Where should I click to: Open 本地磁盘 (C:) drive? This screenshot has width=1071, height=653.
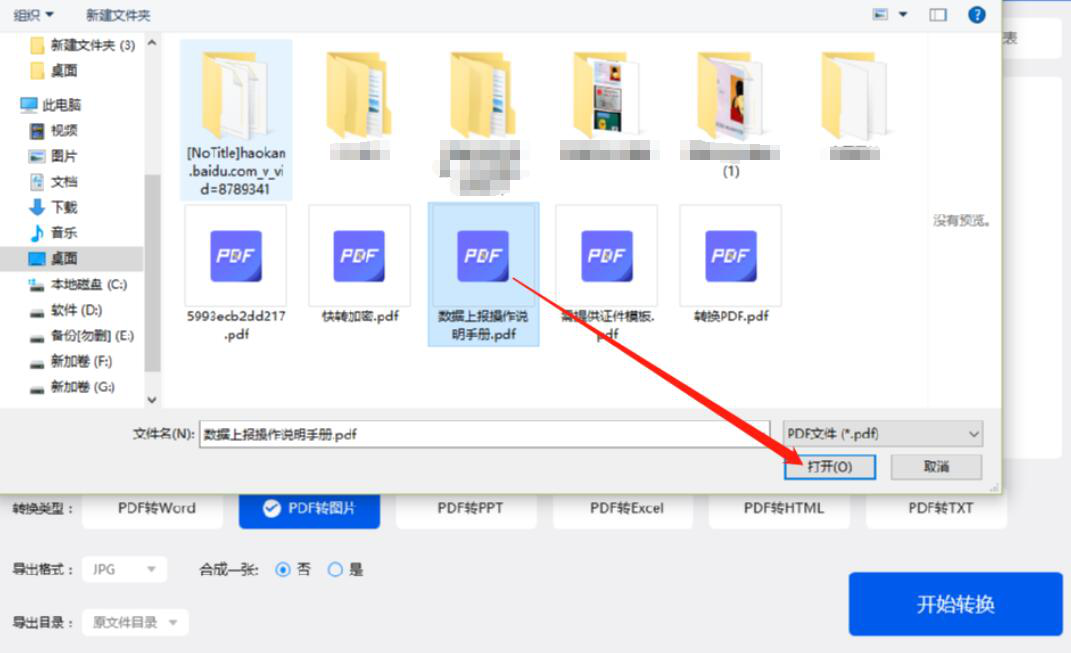click(78, 284)
